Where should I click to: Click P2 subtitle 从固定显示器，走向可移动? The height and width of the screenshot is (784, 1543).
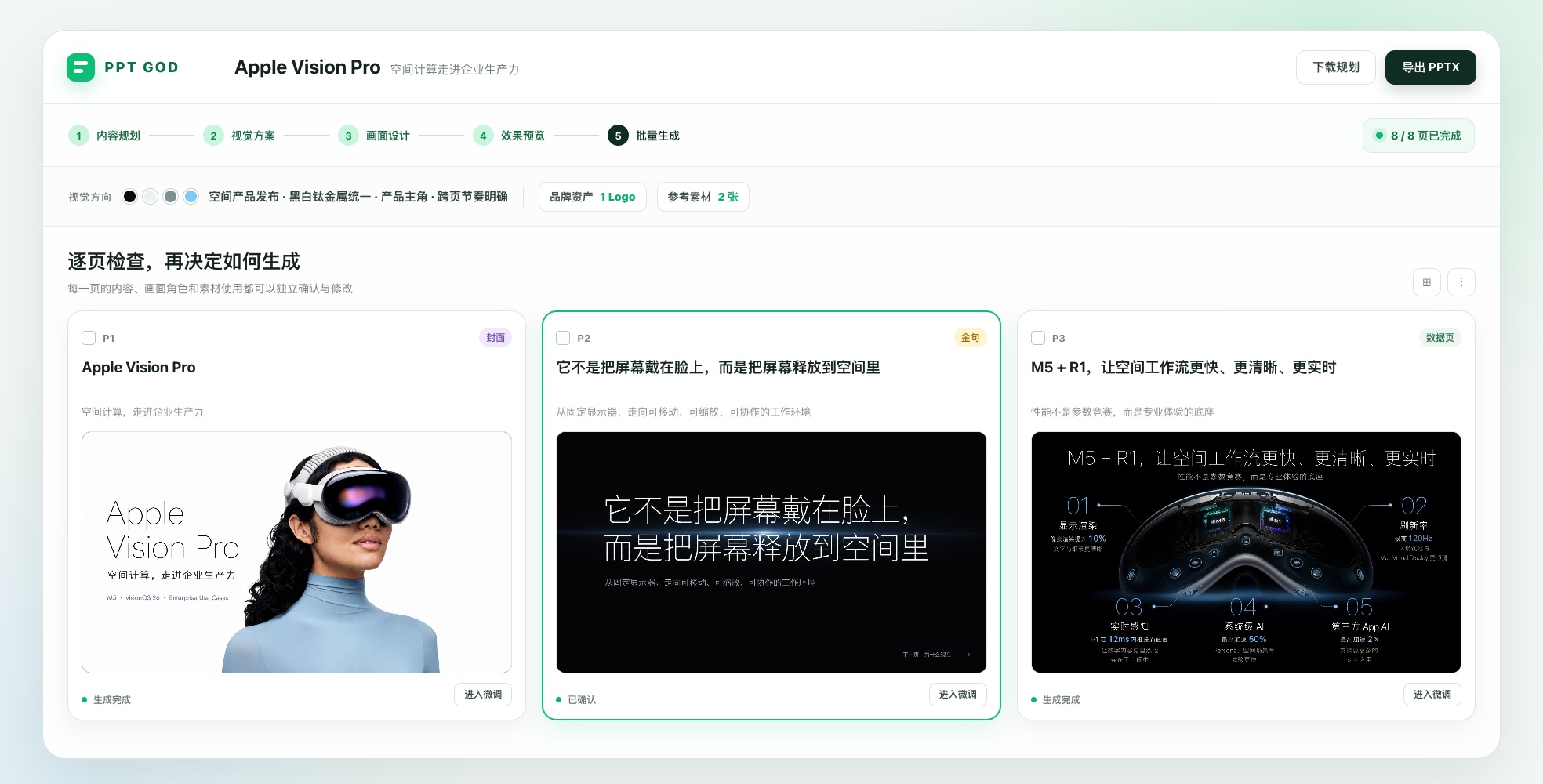point(684,412)
